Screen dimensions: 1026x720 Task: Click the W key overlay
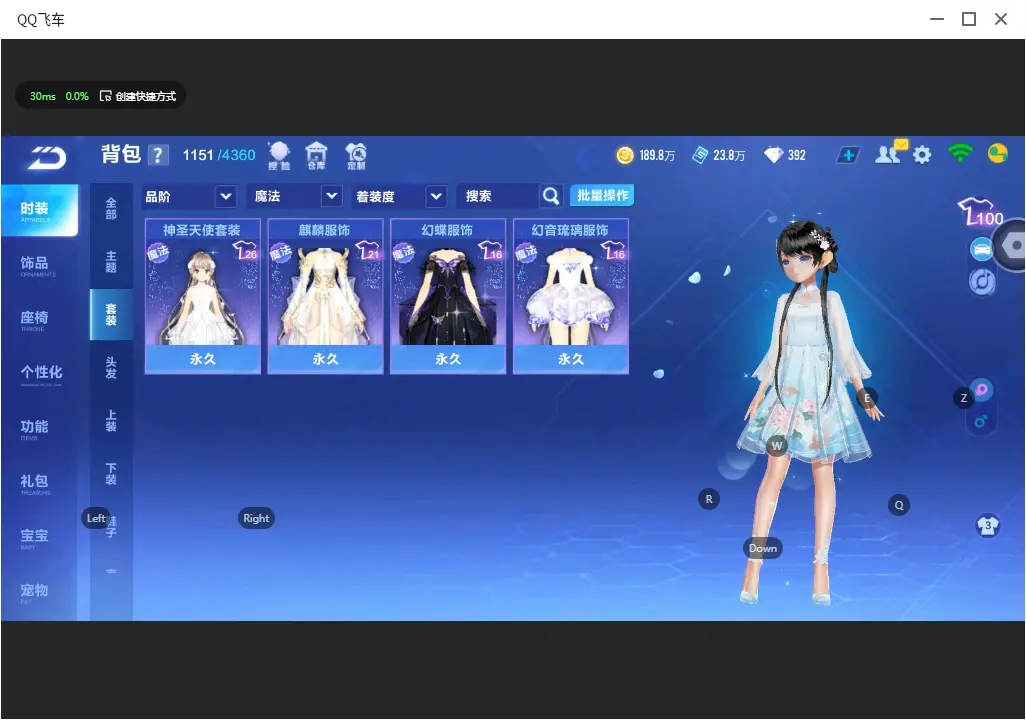point(777,446)
